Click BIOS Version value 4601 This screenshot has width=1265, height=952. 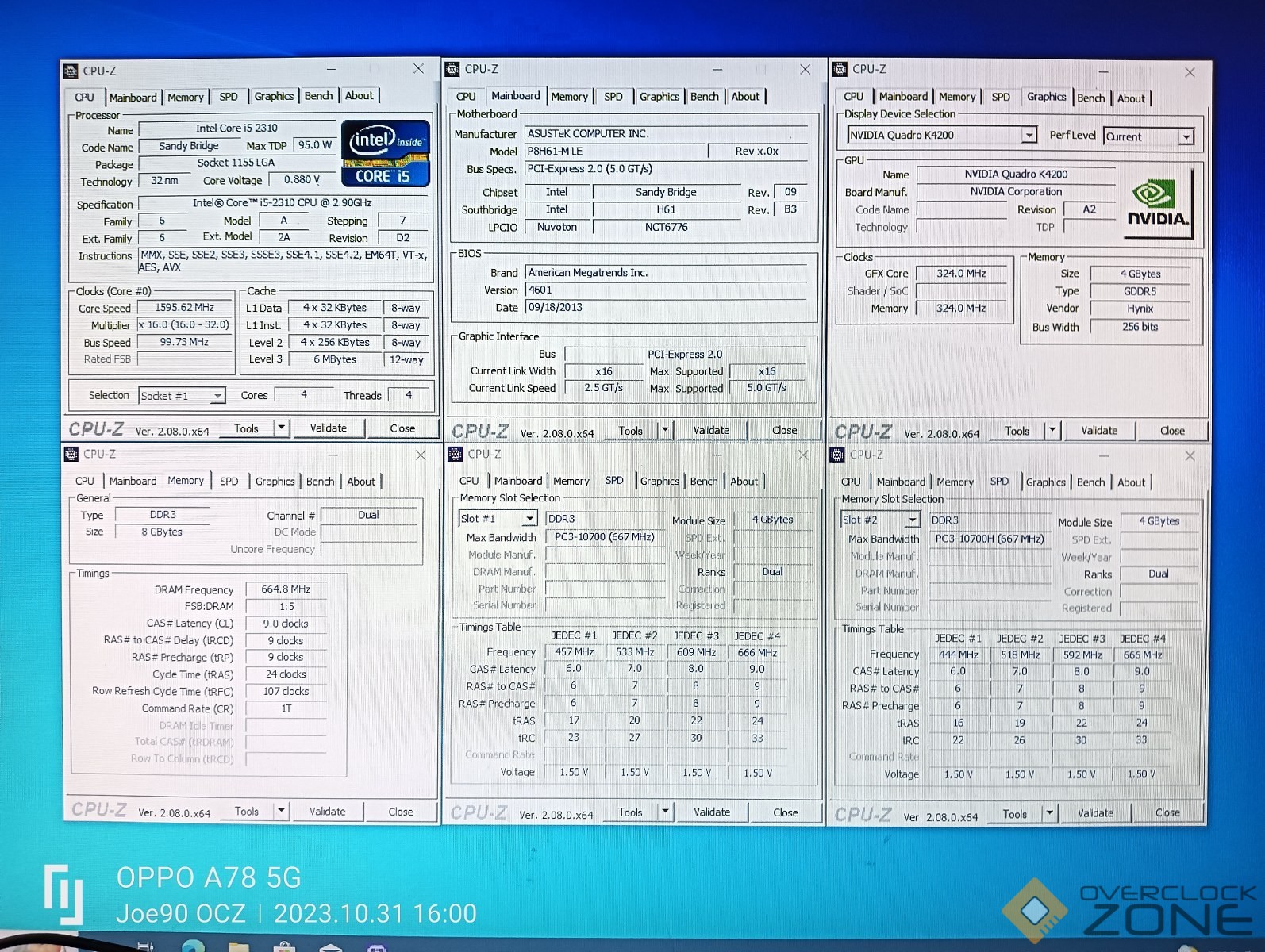click(x=667, y=290)
